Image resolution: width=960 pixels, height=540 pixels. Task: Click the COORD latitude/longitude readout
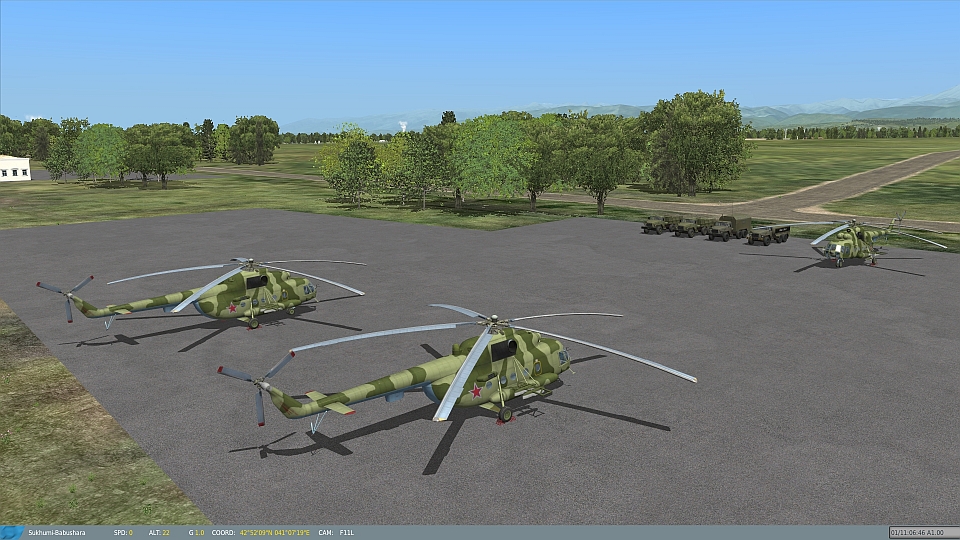coord(273,532)
